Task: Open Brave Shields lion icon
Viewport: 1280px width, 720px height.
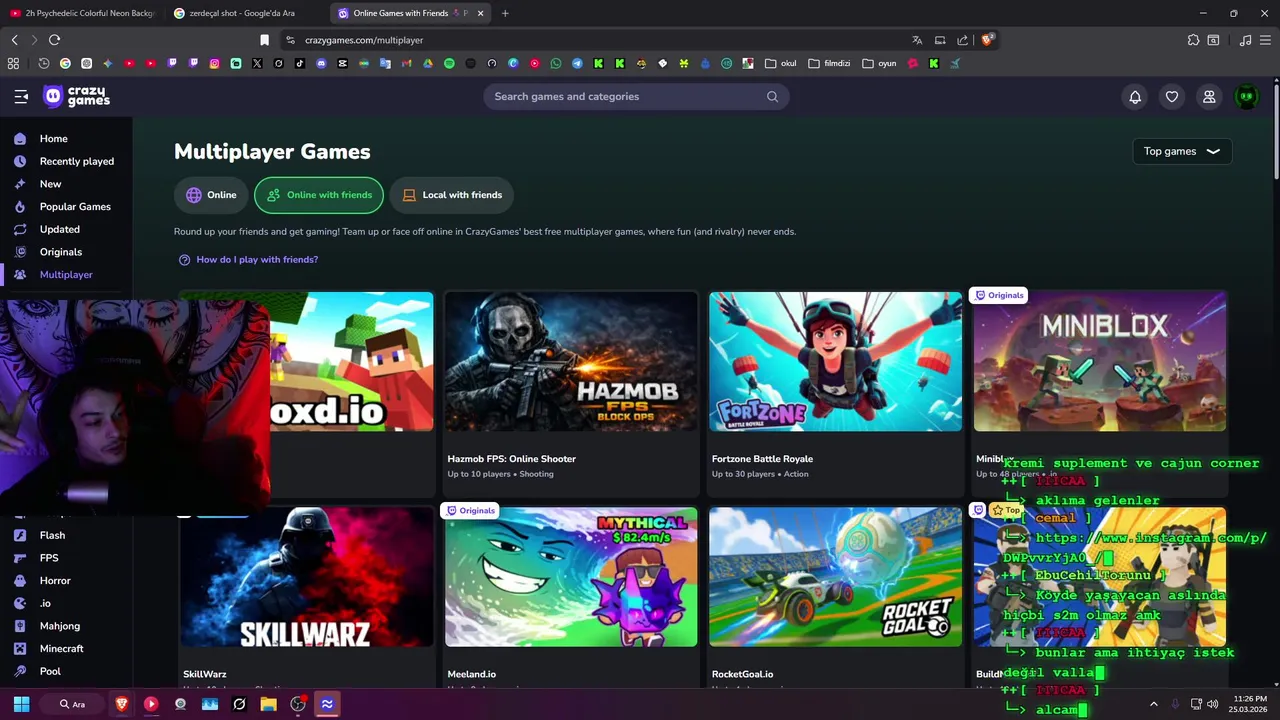Action: click(x=987, y=40)
